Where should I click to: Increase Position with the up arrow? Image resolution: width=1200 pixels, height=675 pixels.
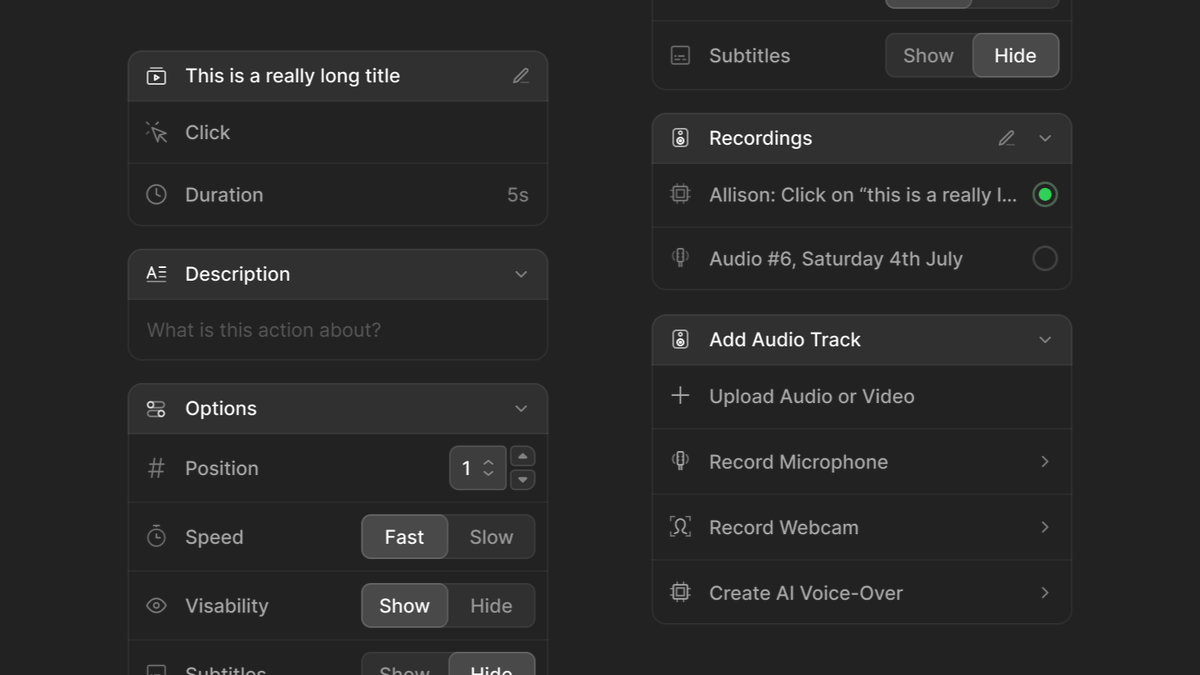coord(522,457)
